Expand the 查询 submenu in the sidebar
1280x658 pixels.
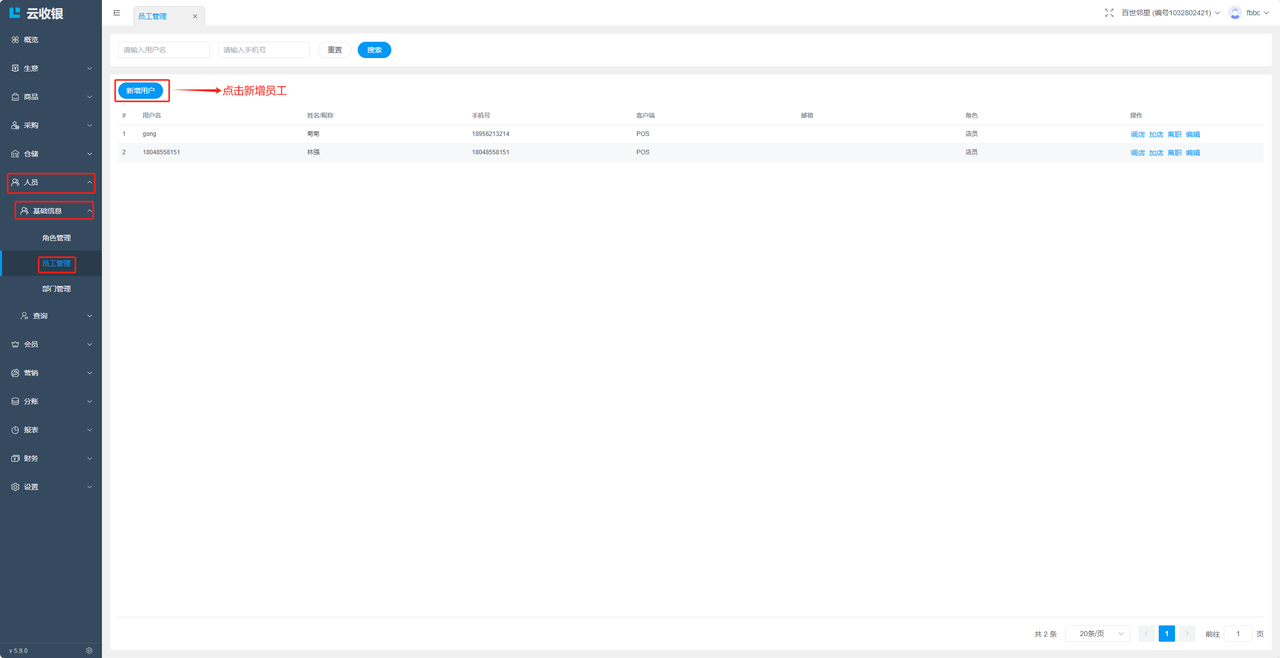tap(56, 316)
